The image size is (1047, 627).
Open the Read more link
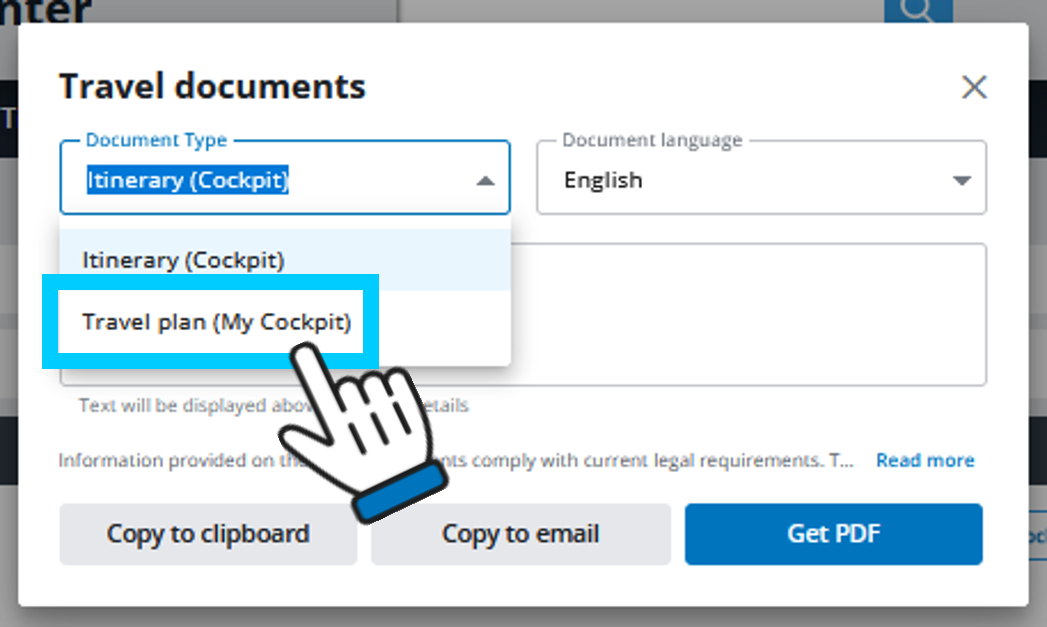[x=924, y=461]
